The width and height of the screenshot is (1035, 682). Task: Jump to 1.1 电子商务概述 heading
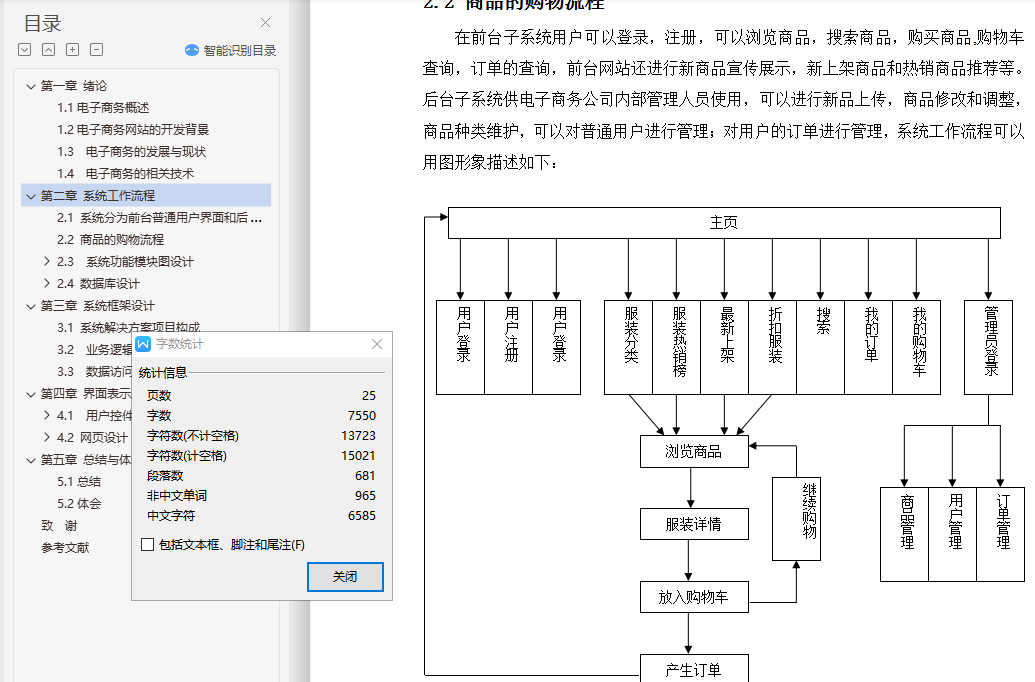[103, 108]
